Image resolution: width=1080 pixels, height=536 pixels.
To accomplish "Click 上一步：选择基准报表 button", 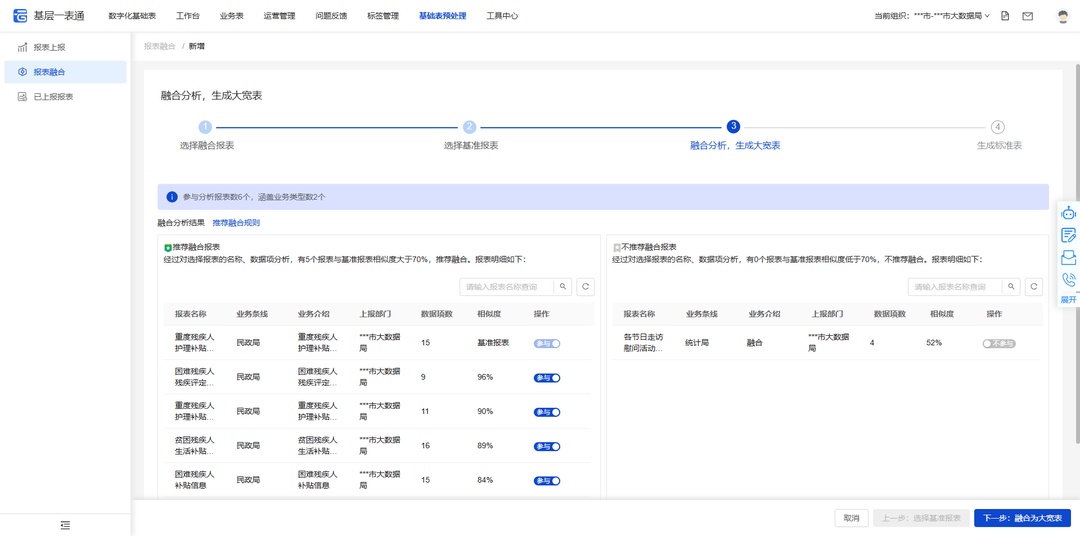I will [921, 518].
